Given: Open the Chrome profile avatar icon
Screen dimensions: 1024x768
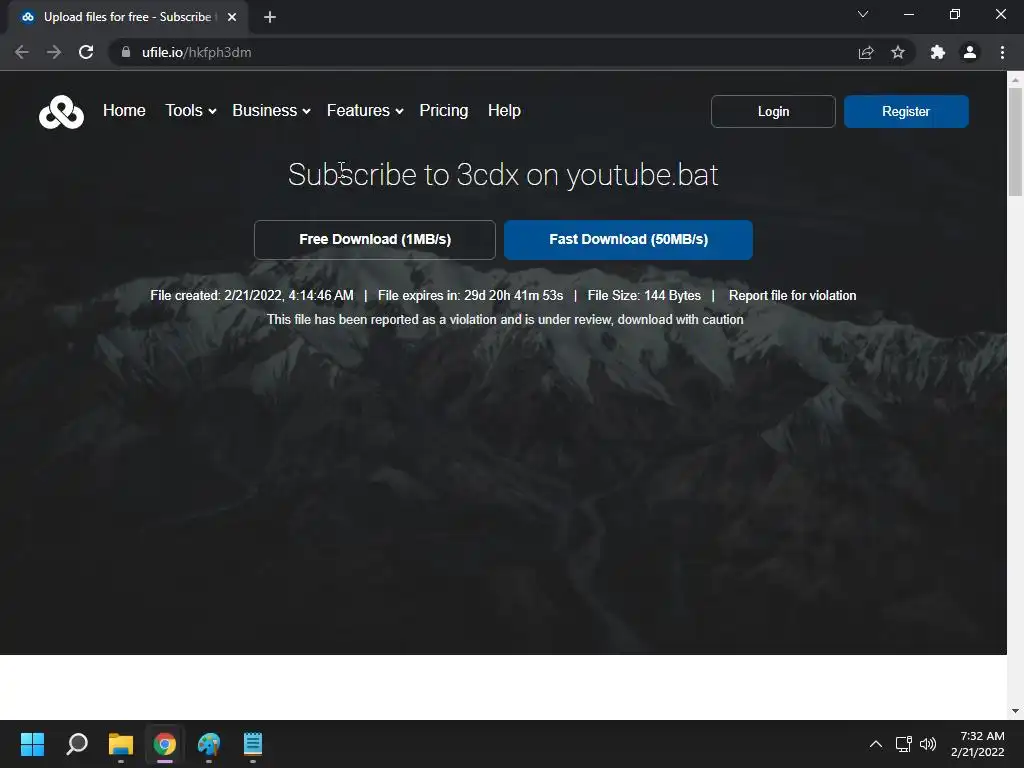Looking at the screenshot, I should coord(970,52).
